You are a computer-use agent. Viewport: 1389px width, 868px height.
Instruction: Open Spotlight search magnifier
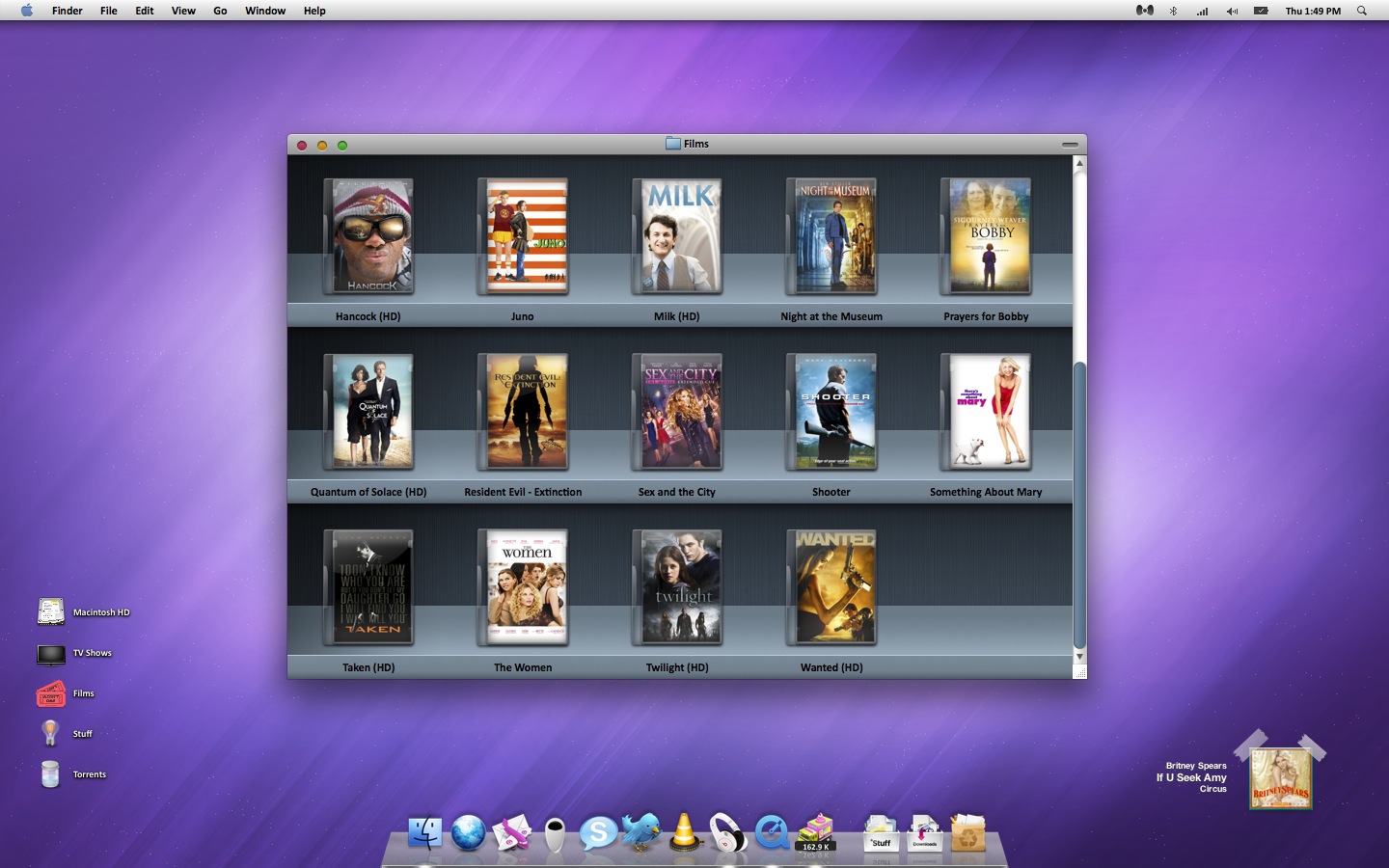(1362, 11)
